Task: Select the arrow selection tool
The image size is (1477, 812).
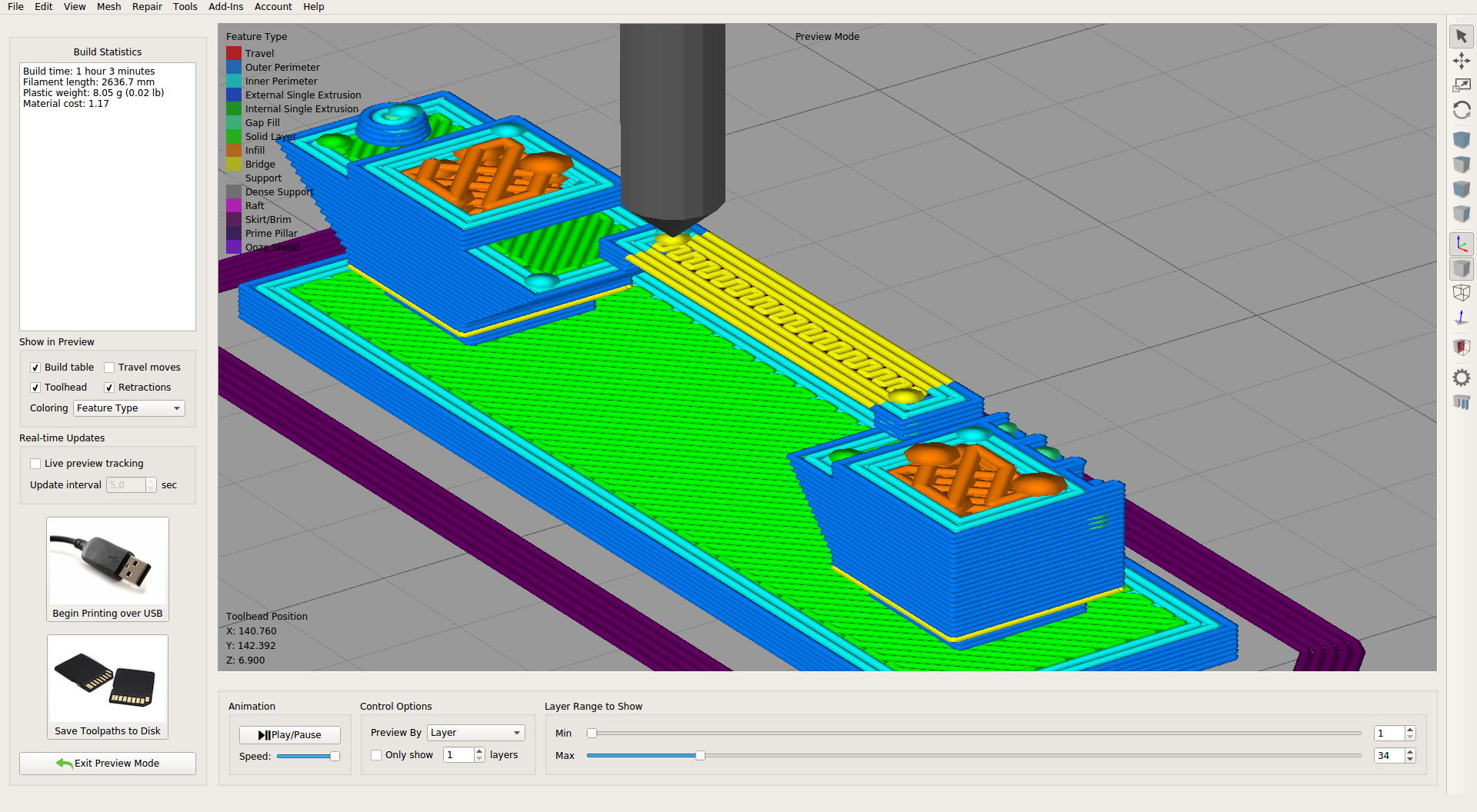Action: [x=1461, y=36]
